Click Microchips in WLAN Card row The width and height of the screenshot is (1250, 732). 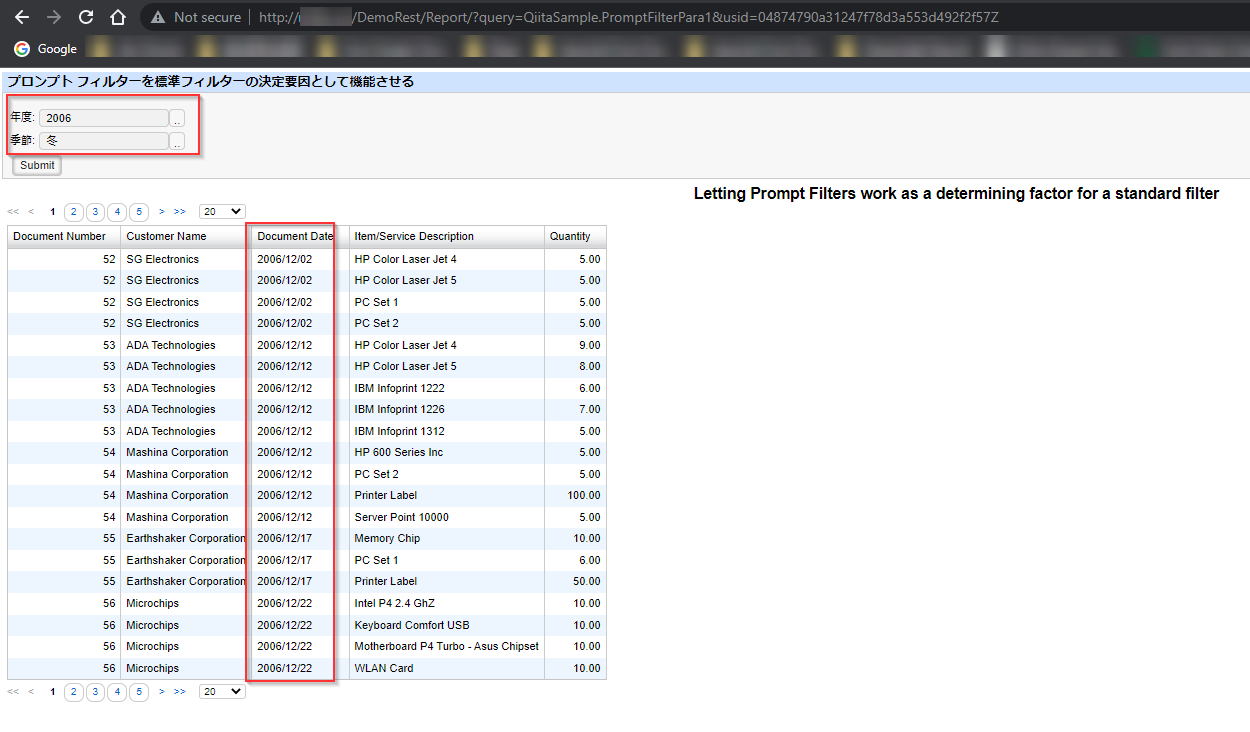185,668
